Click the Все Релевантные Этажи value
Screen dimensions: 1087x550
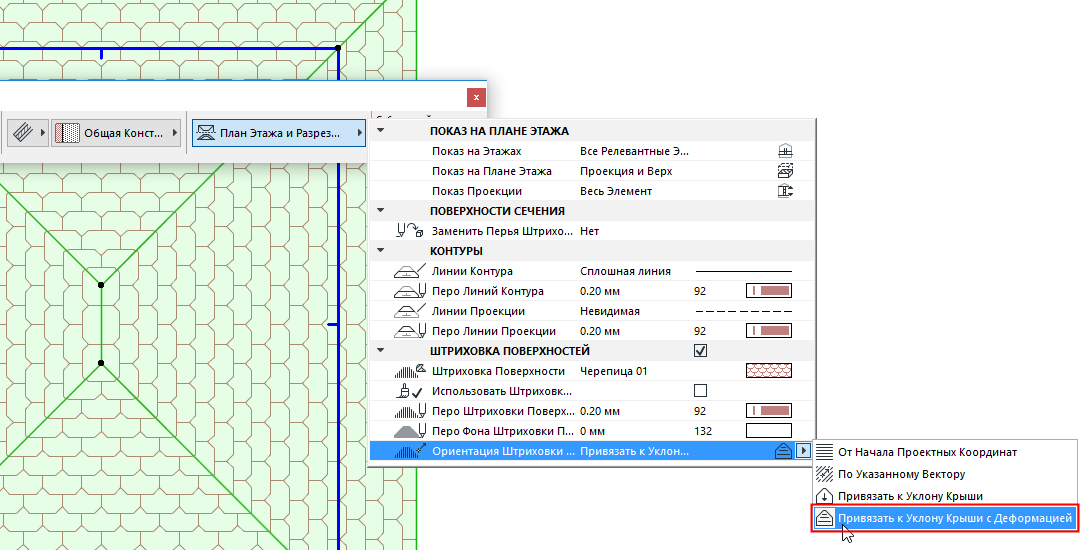click(634, 151)
